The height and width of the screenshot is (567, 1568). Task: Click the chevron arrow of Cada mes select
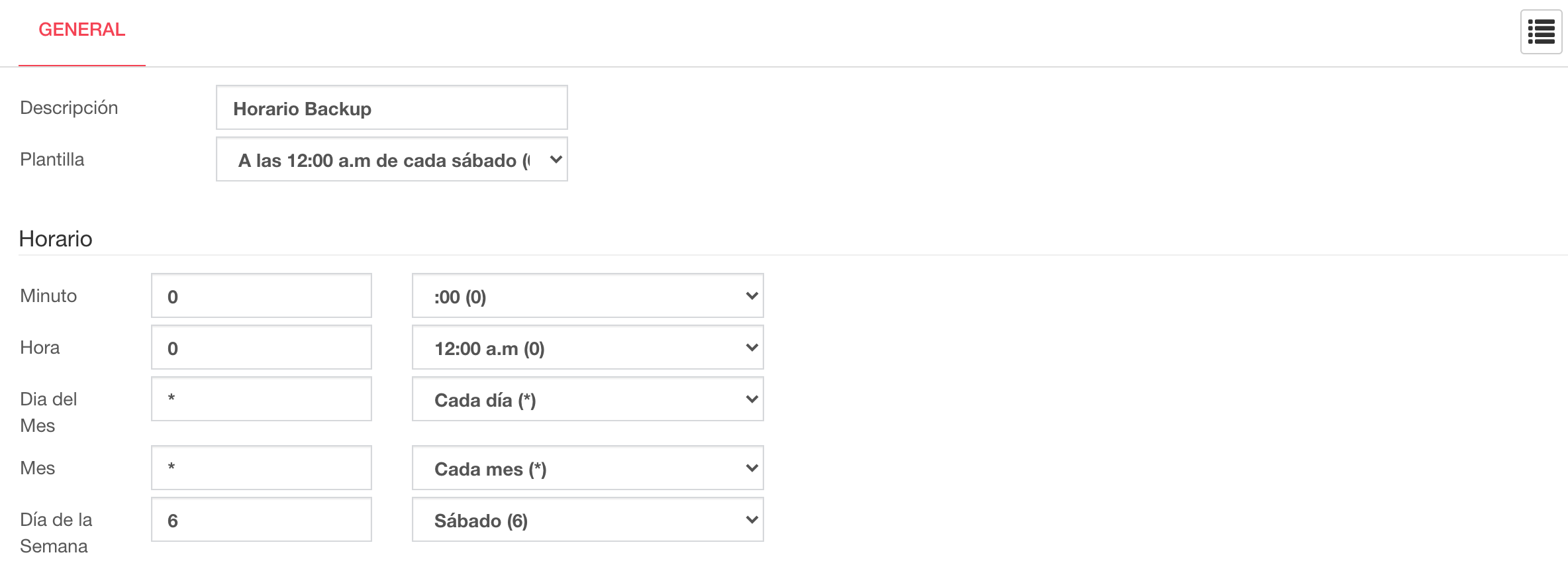point(752,468)
